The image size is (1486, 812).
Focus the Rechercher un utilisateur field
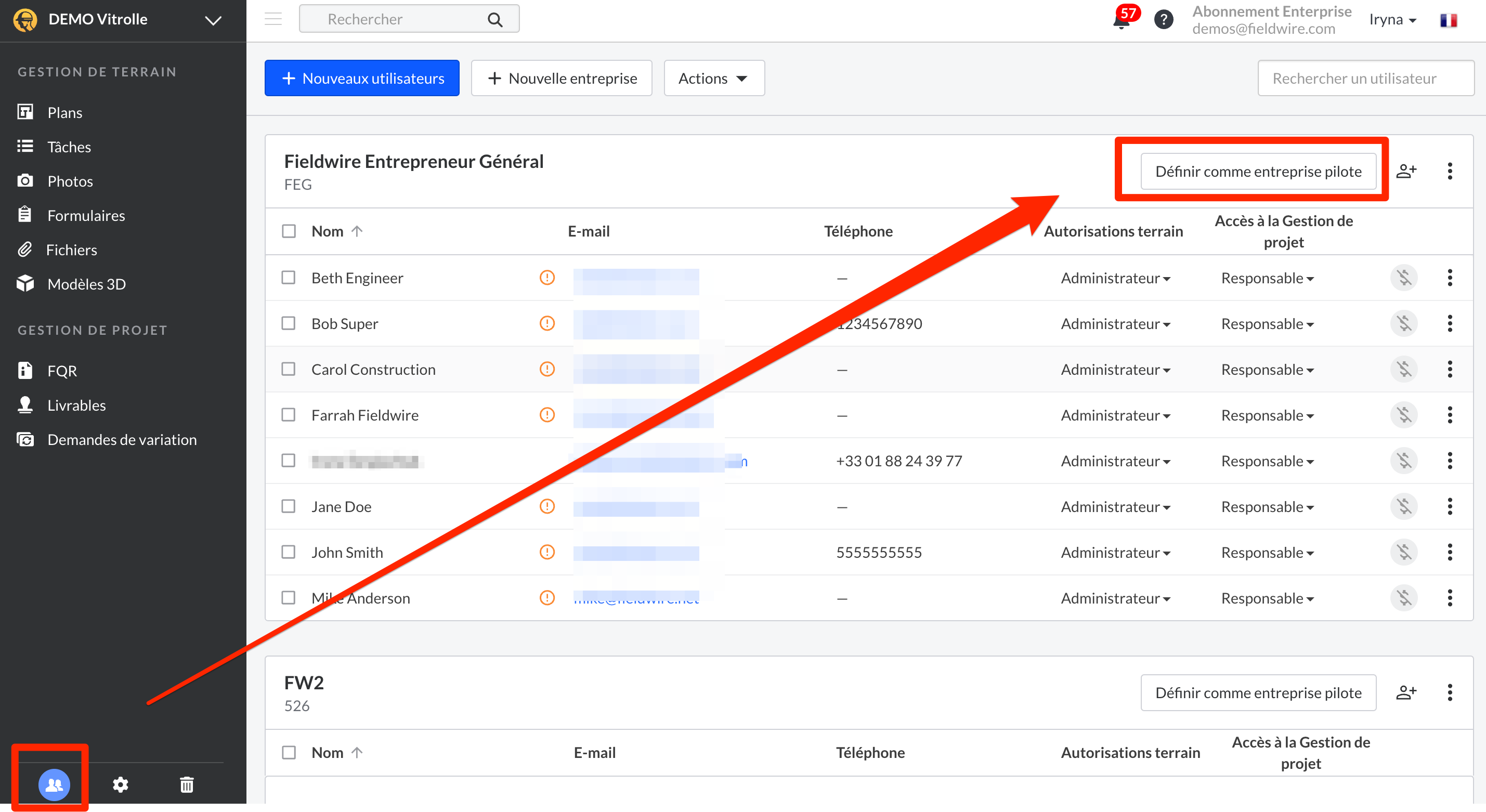pyautogui.click(x=1365, y=78)
